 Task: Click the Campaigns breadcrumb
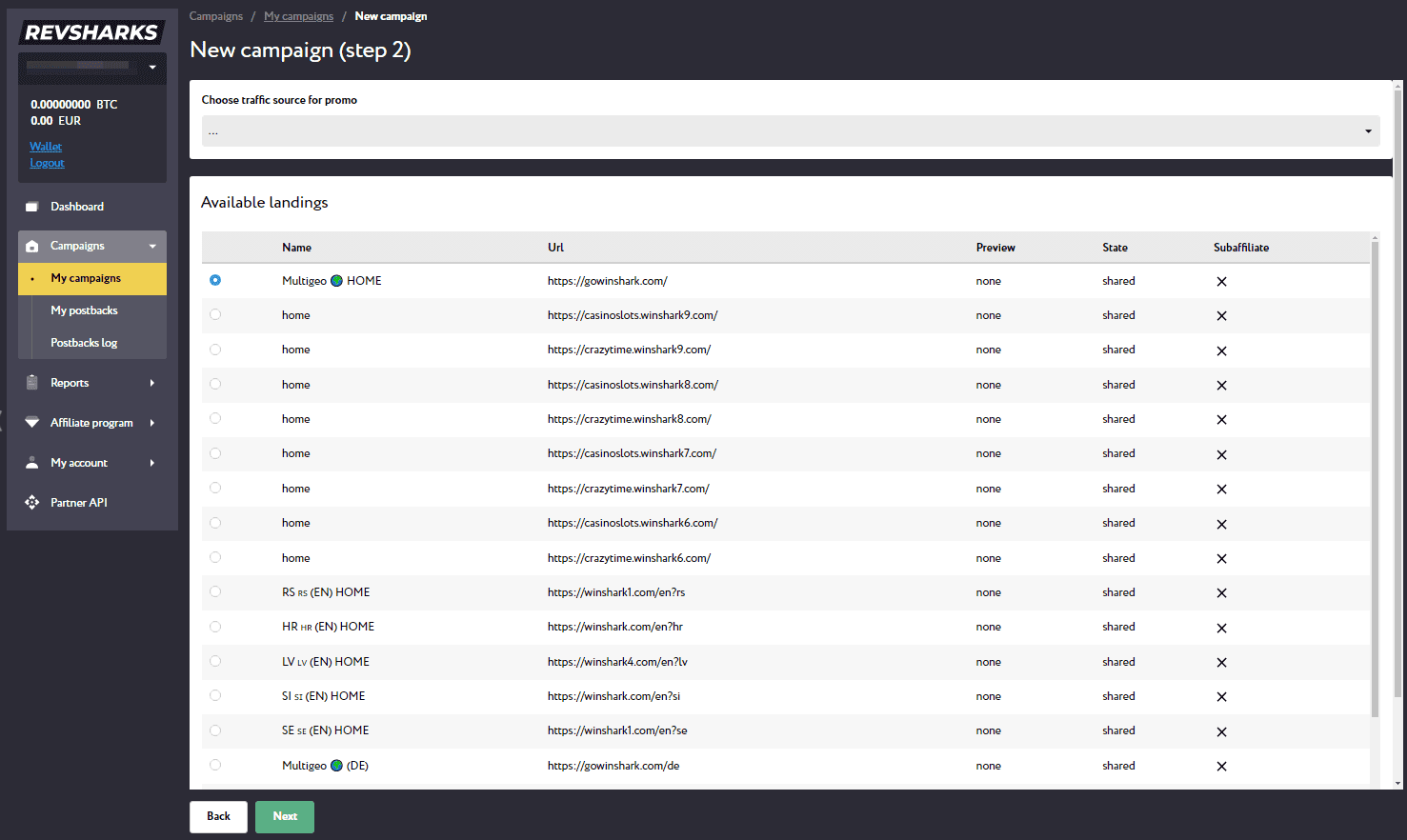216,16
